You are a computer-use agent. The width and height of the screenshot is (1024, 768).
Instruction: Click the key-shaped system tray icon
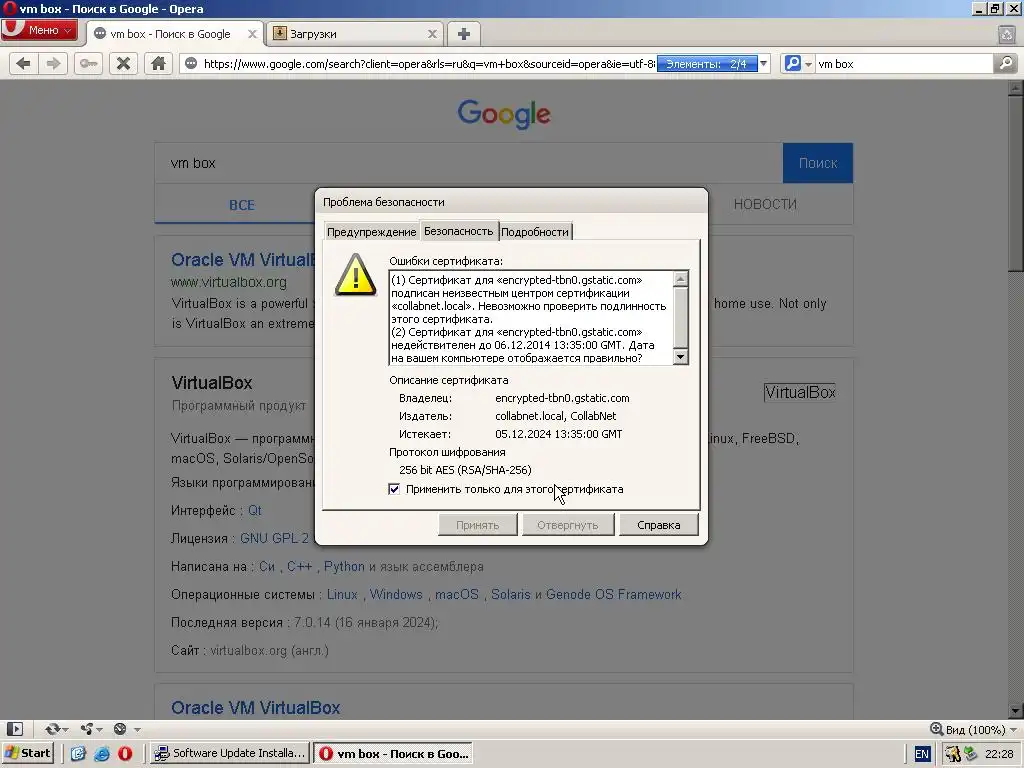point(953,754)
